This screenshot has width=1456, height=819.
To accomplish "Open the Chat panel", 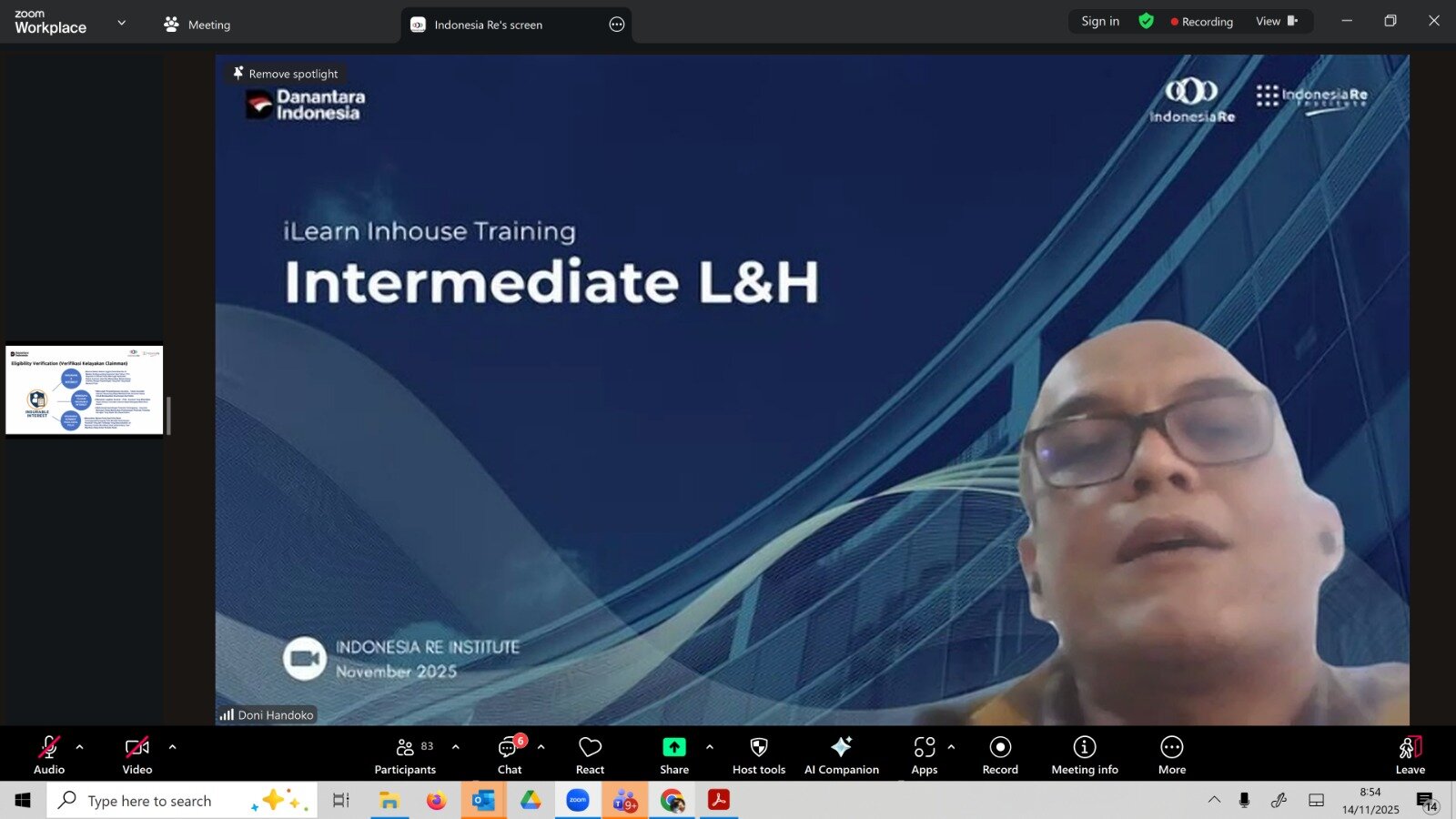I will pyautogui.click(x=510, y=754).
